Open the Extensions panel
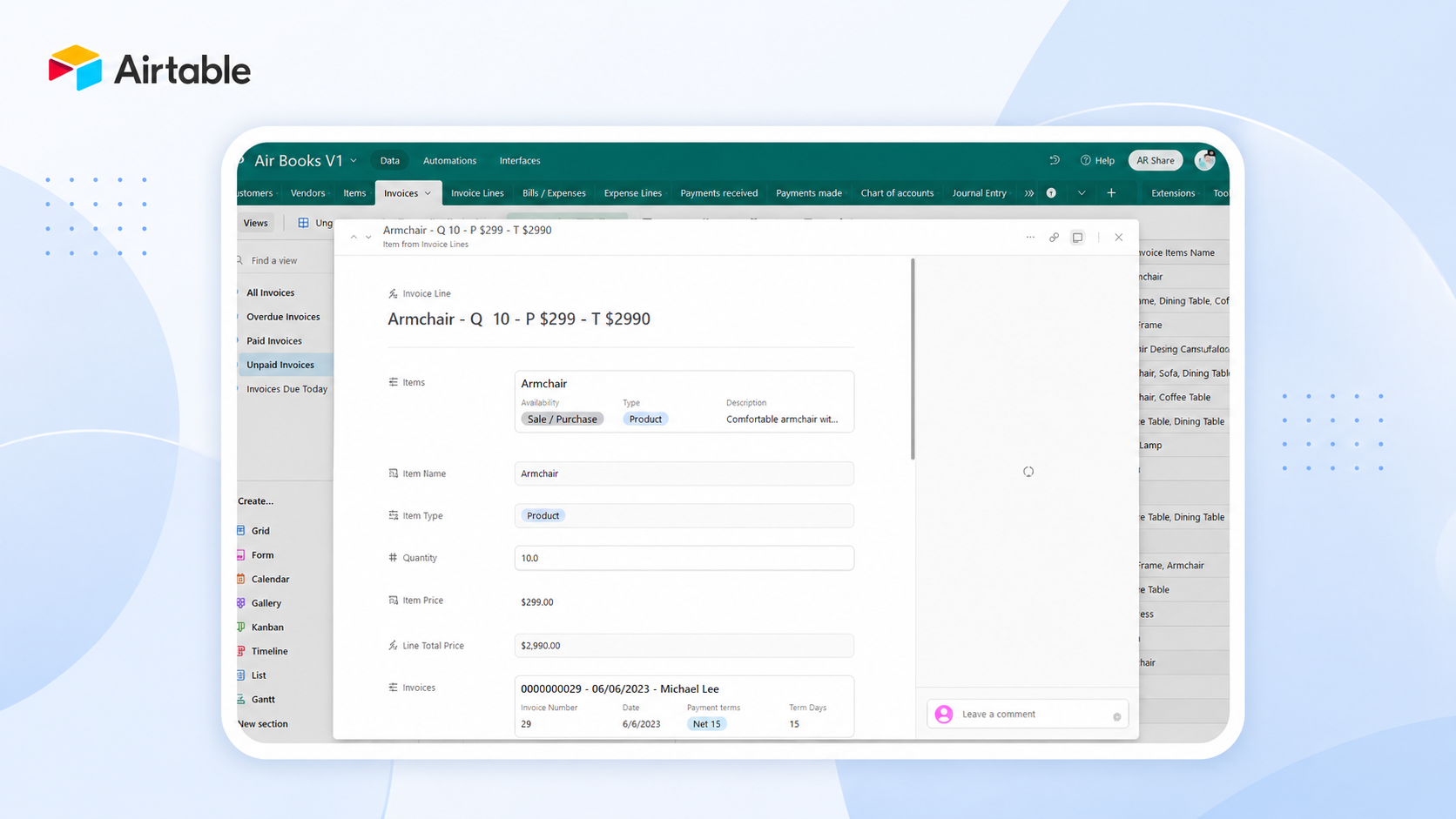The image size is (1456, 819). point(1173,193)
